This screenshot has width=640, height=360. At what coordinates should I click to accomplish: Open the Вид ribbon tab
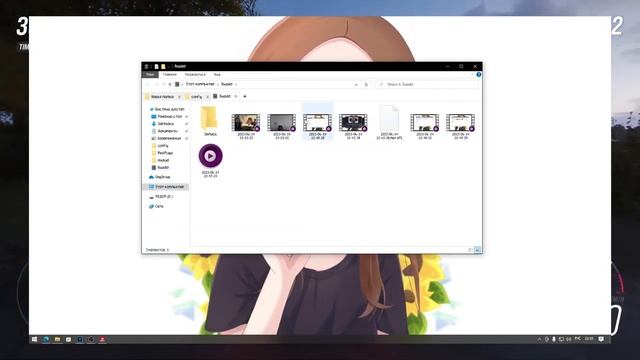coord(217,75)
